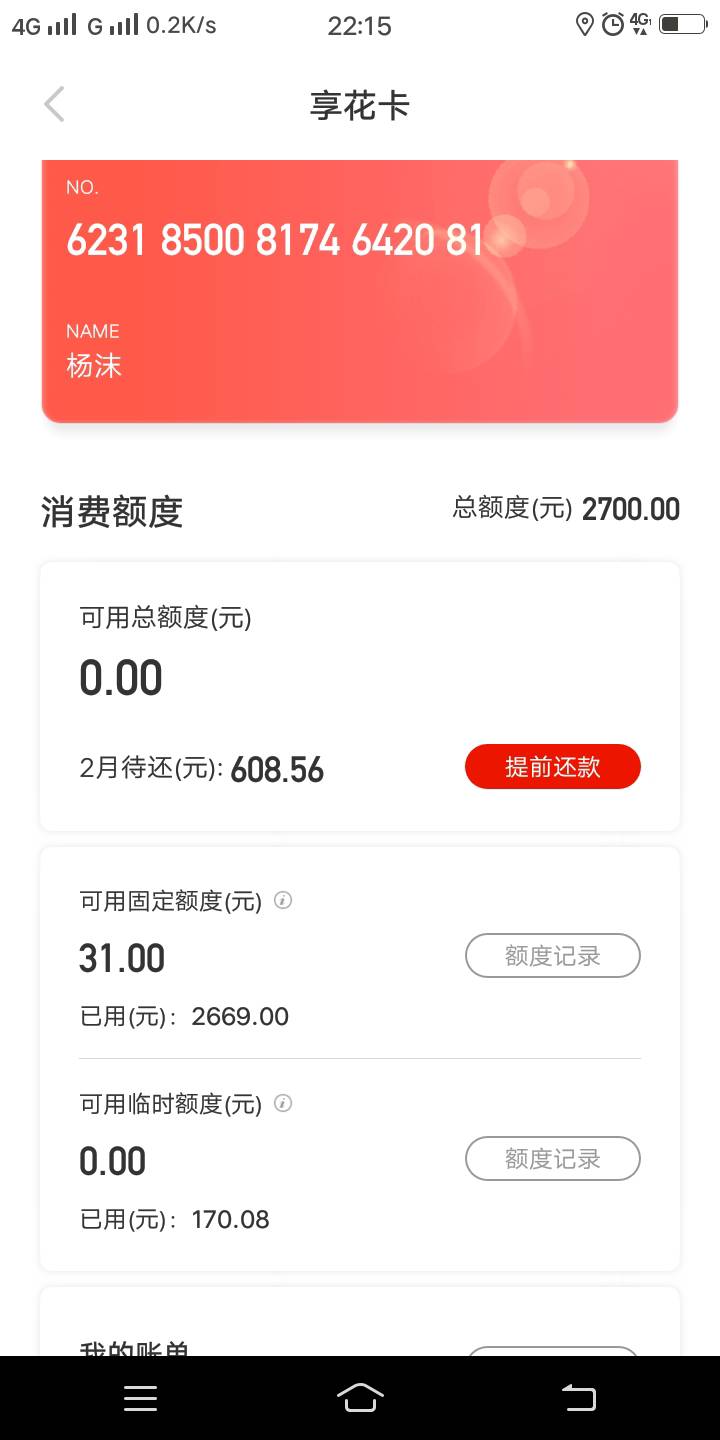The image size is (720, 1440).
Task: Tap the alarm clock status icon
Action: click(613, 25)
